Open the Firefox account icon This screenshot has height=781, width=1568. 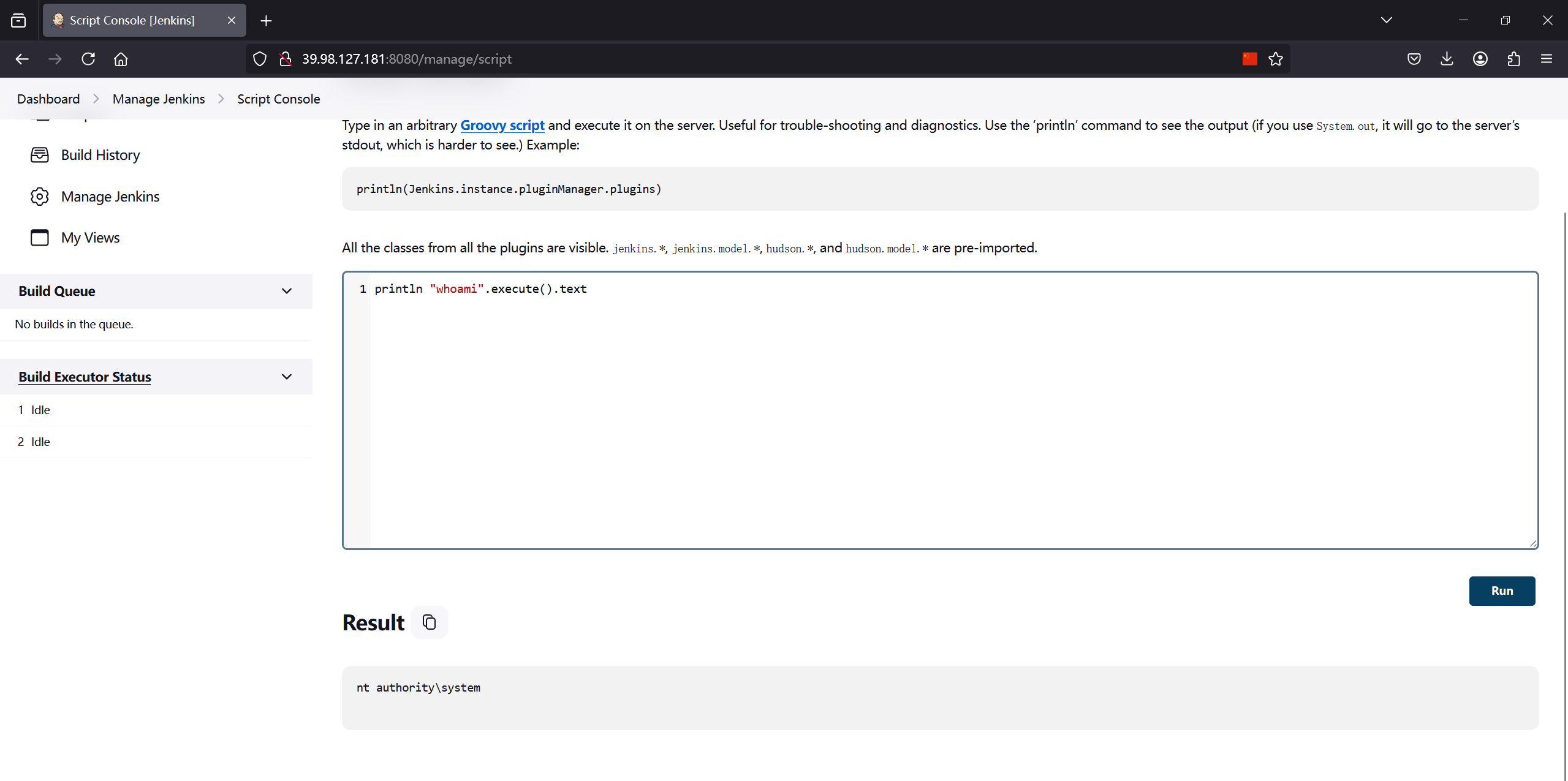point(1480,59)
